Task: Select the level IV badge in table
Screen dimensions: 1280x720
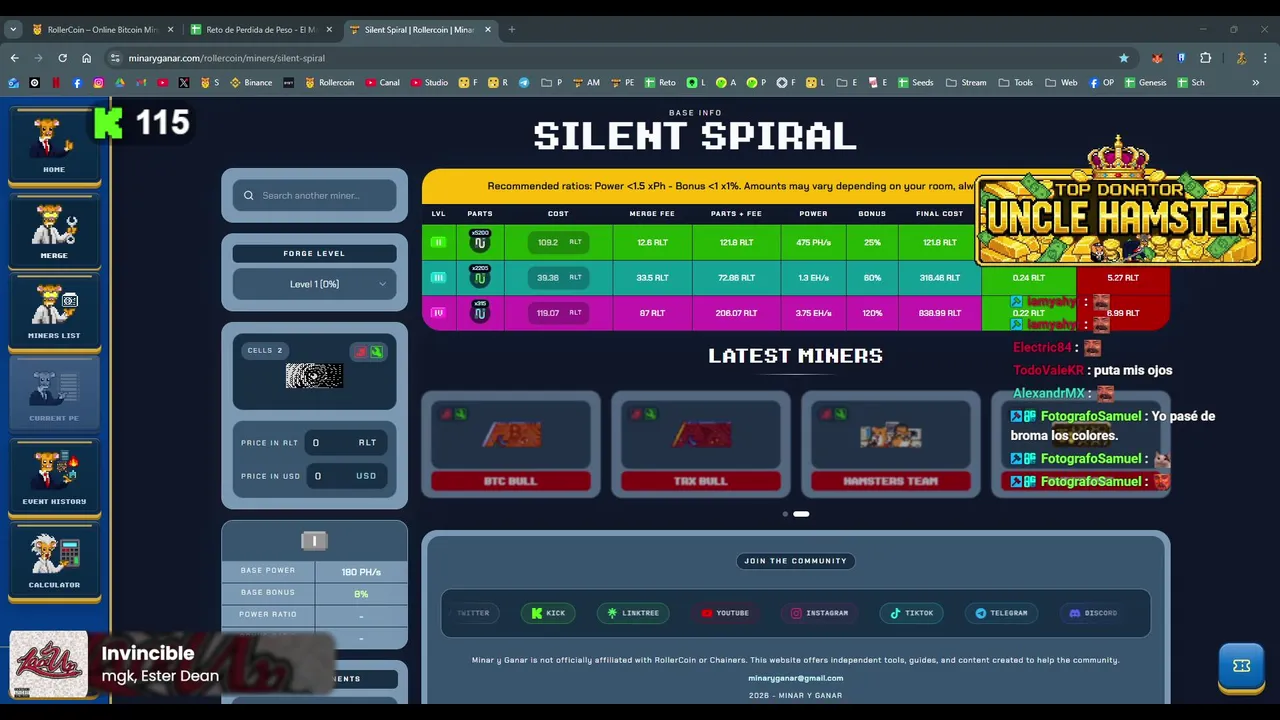Action: (438, 313)
